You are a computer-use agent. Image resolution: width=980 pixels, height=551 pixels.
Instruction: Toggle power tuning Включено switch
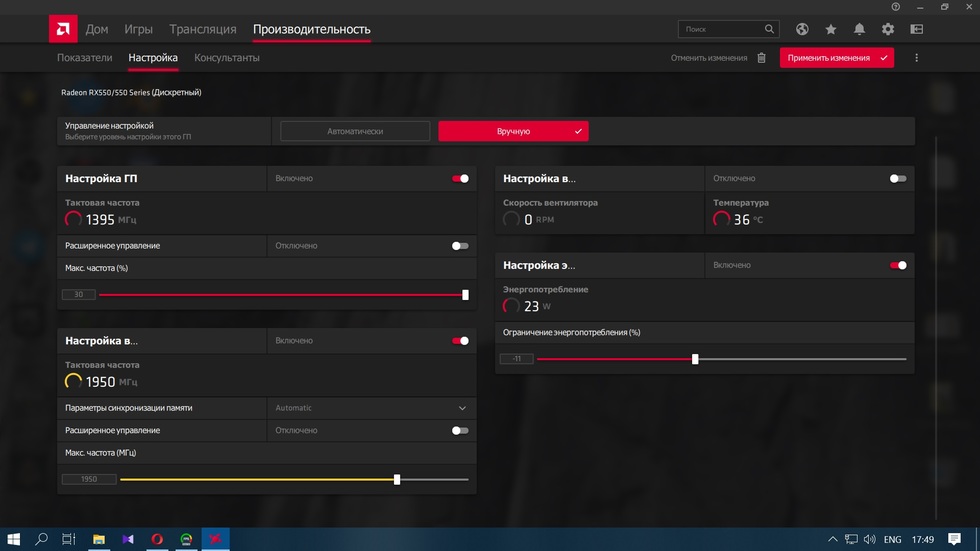pos(898,266)
